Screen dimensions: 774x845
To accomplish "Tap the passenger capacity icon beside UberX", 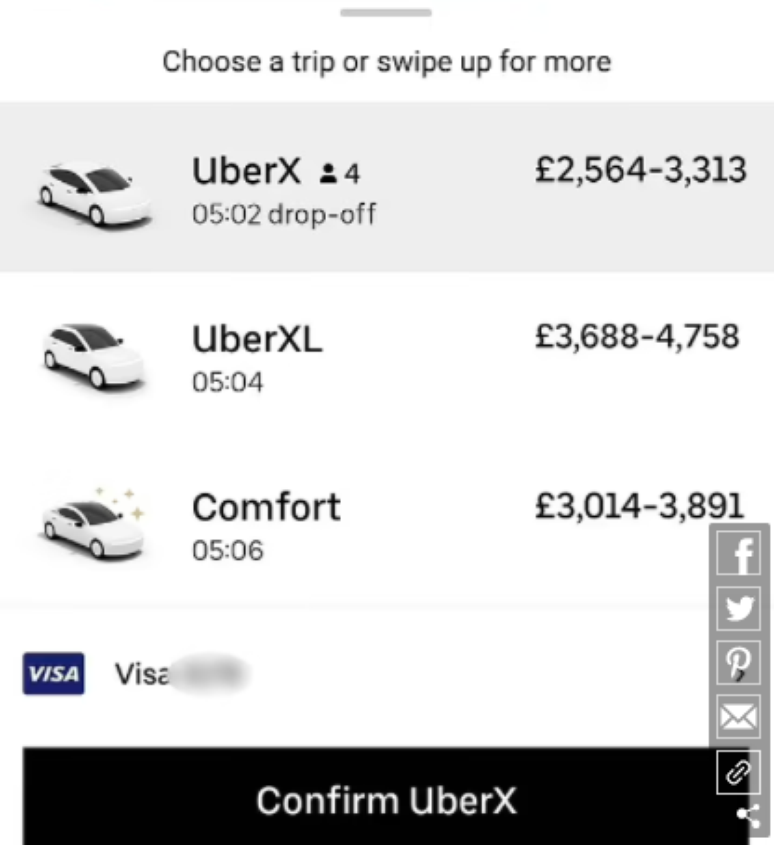I will coord(327,175).
